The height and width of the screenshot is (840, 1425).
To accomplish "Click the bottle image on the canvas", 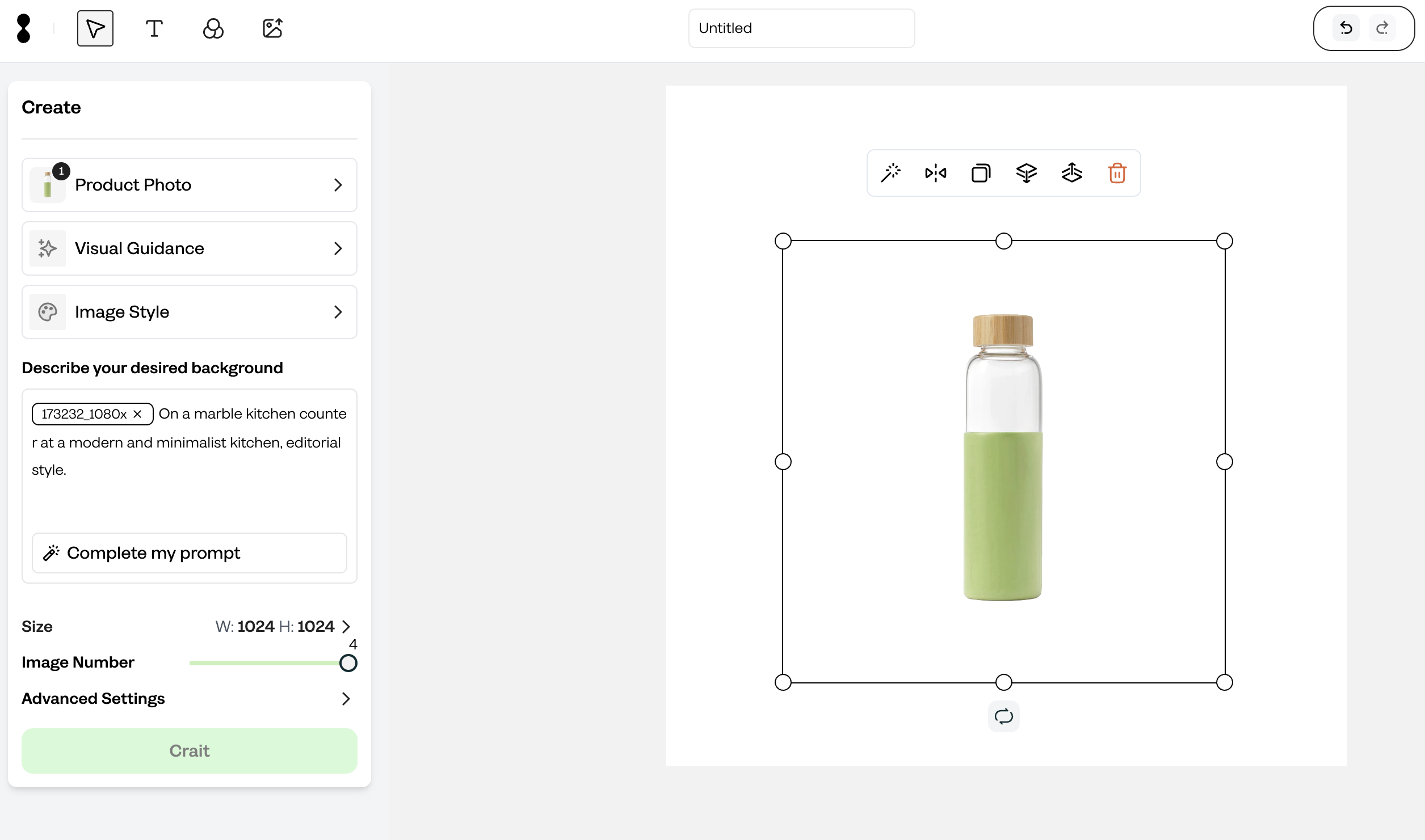I will point(1003,457).
